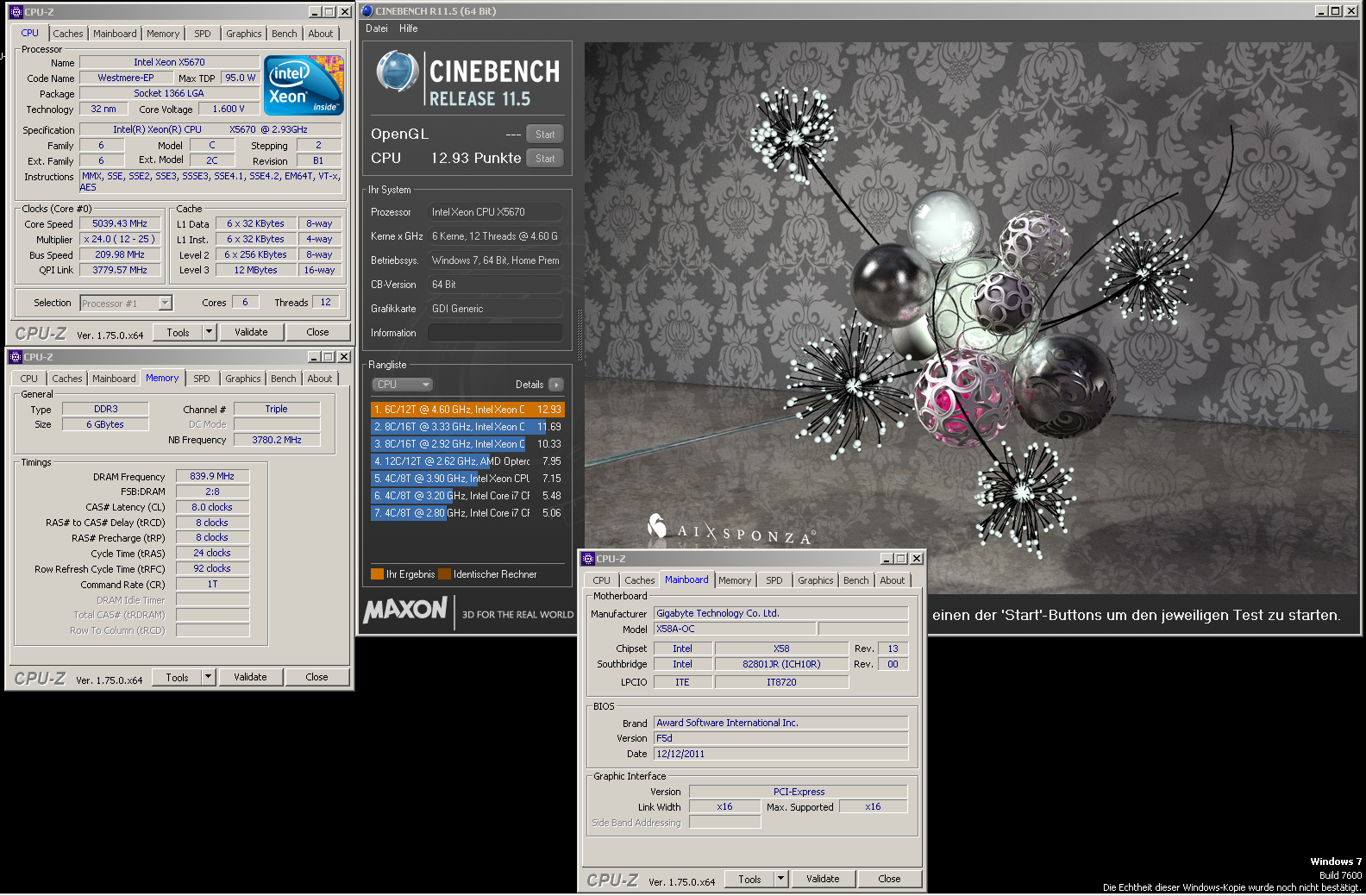This screenshot has height=896, width=1366.
Task: Open Memory tab in Mainboard CPU-Z window
Action: pyautogui.click(x=735, y=580)
